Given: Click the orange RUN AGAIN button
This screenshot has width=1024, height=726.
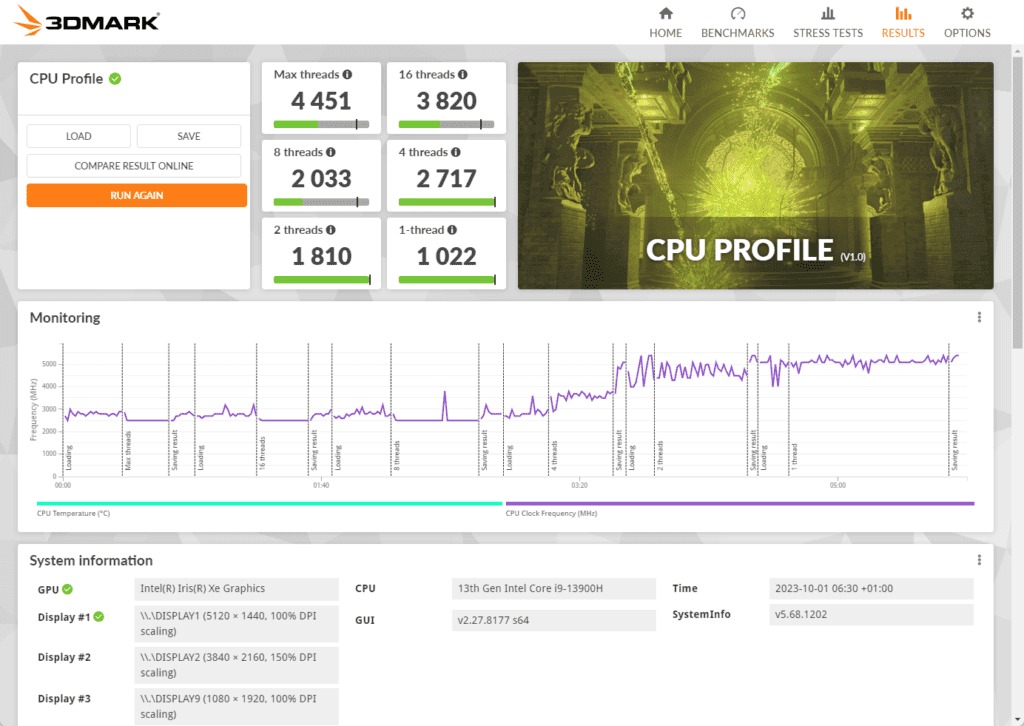Looking at the screenshot, I should tap(137, 196).
